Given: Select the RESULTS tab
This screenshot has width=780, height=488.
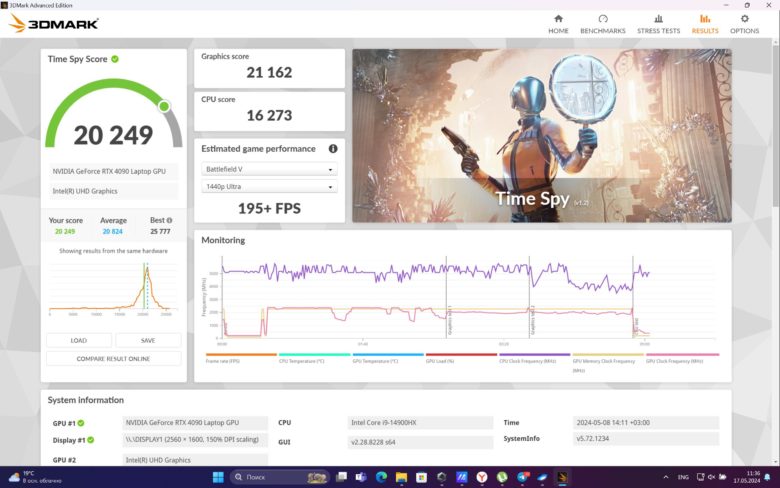Looking at the screenshot, I should coord(705,24).
